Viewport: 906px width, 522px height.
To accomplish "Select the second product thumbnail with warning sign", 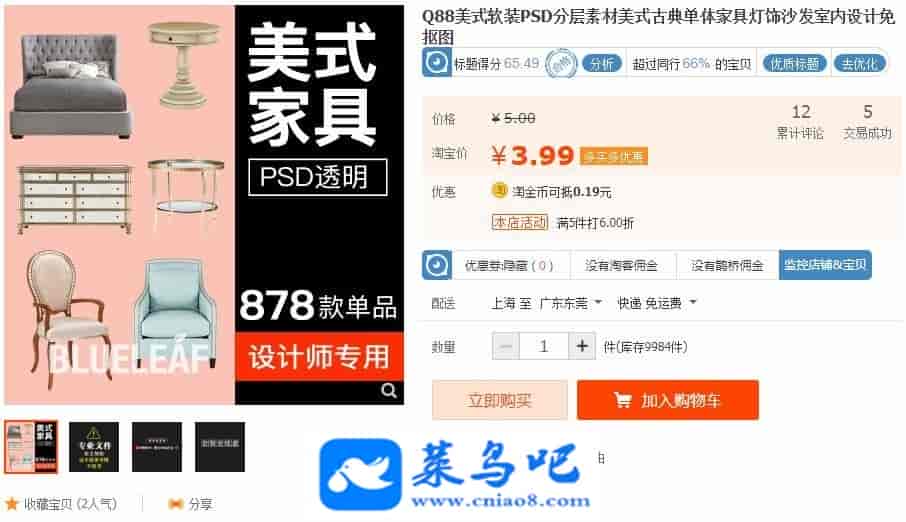I will coord(94,447).
